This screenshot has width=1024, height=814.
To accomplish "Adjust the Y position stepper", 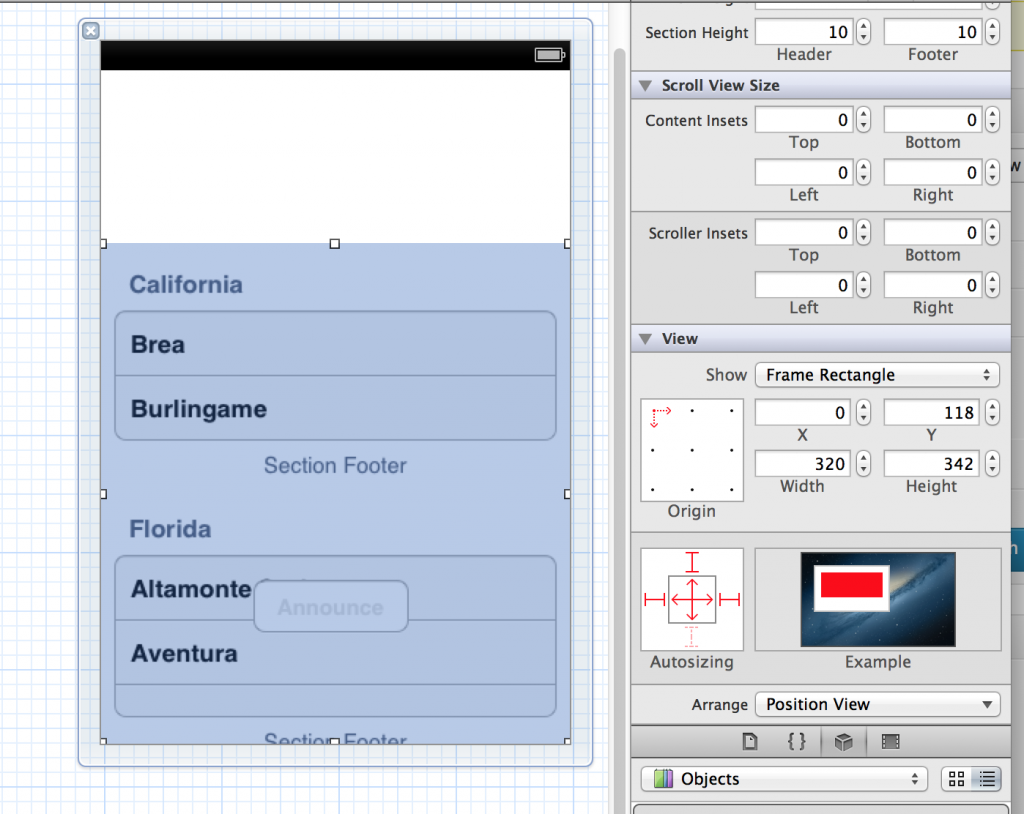I will point(993,412).
